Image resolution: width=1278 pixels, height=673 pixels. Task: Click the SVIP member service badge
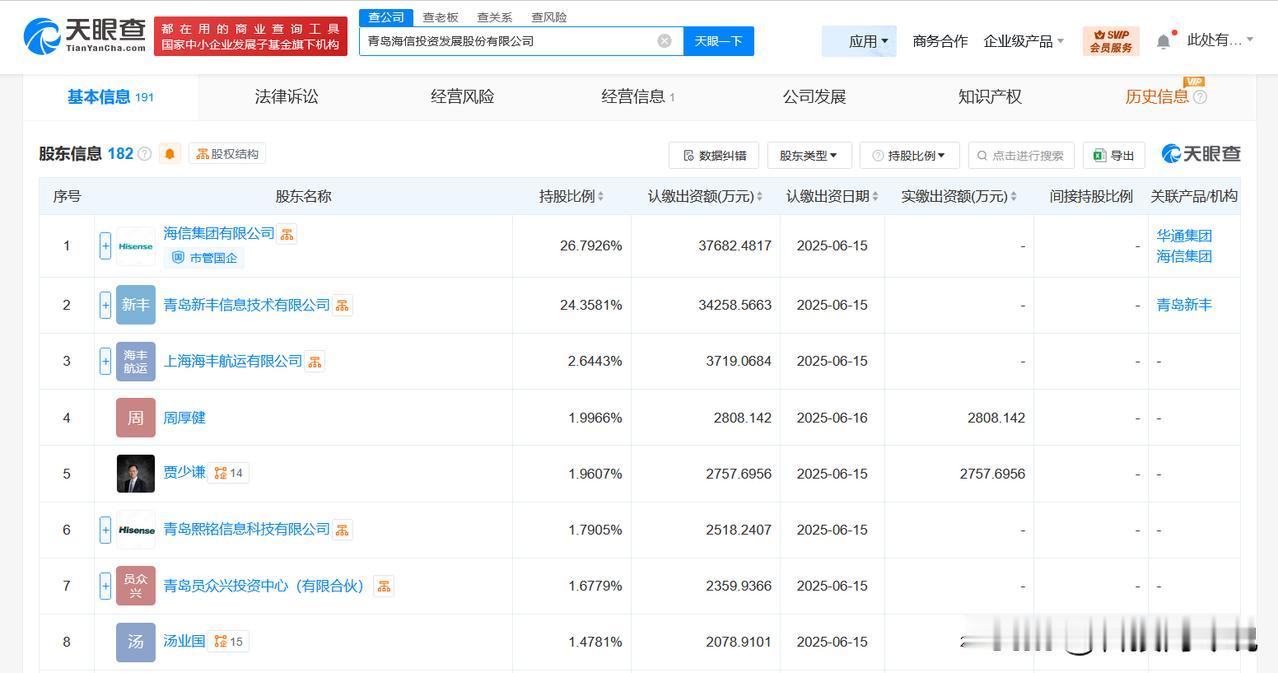(1111, 41)
